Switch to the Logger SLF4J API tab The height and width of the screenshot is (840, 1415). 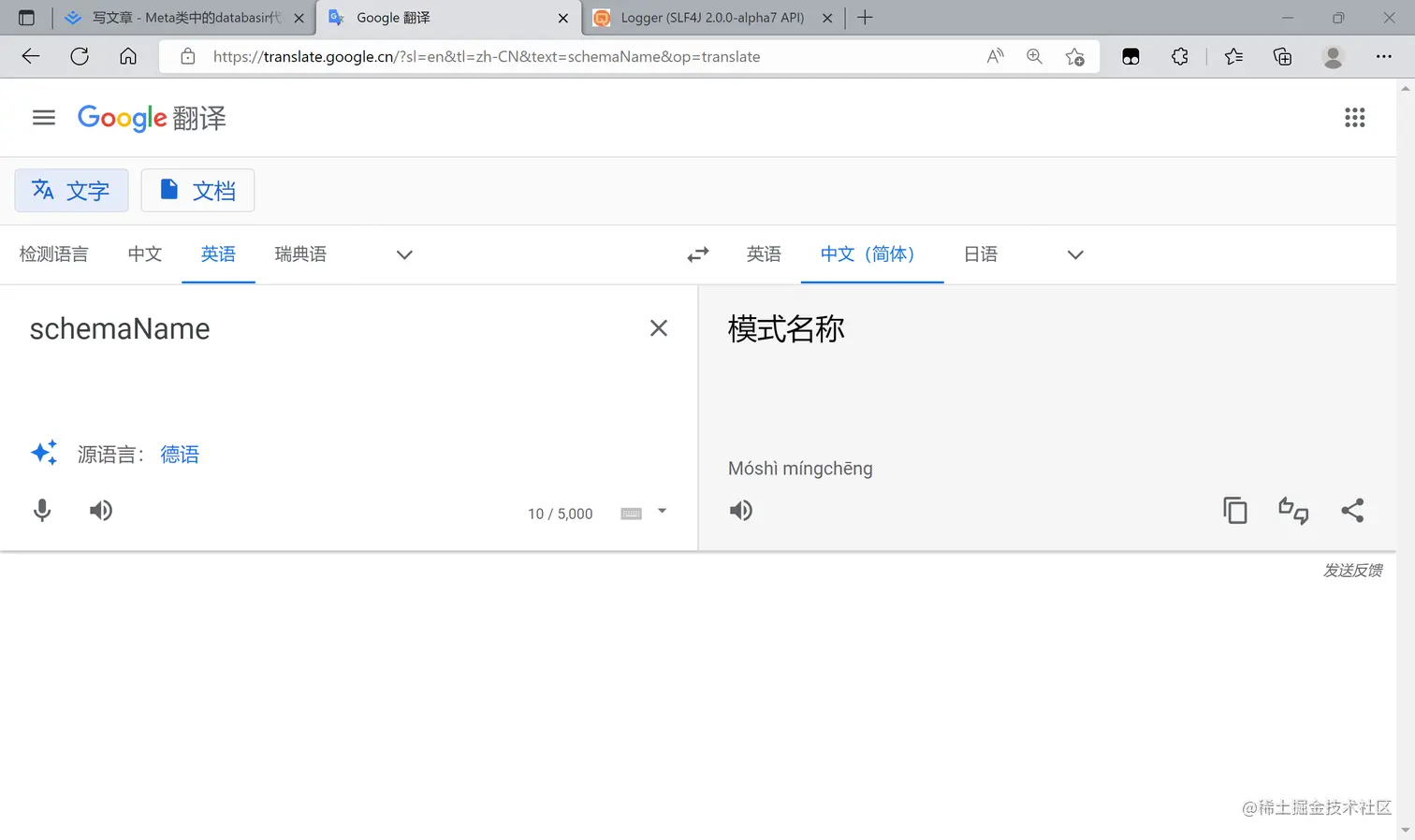[x=712, y=18]
